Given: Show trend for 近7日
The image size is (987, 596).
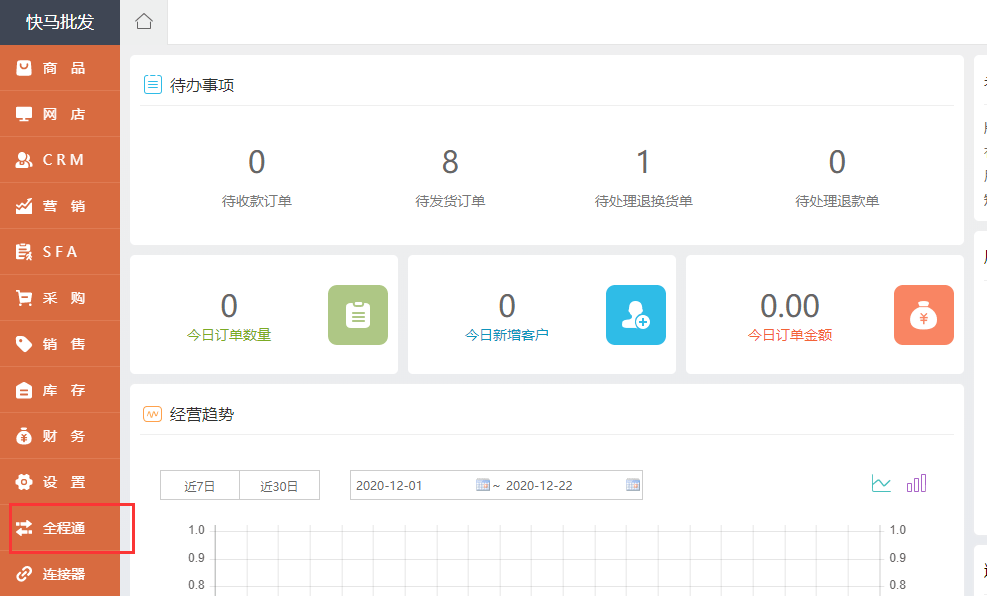Looking at the screenshot, I should point(200,486).
